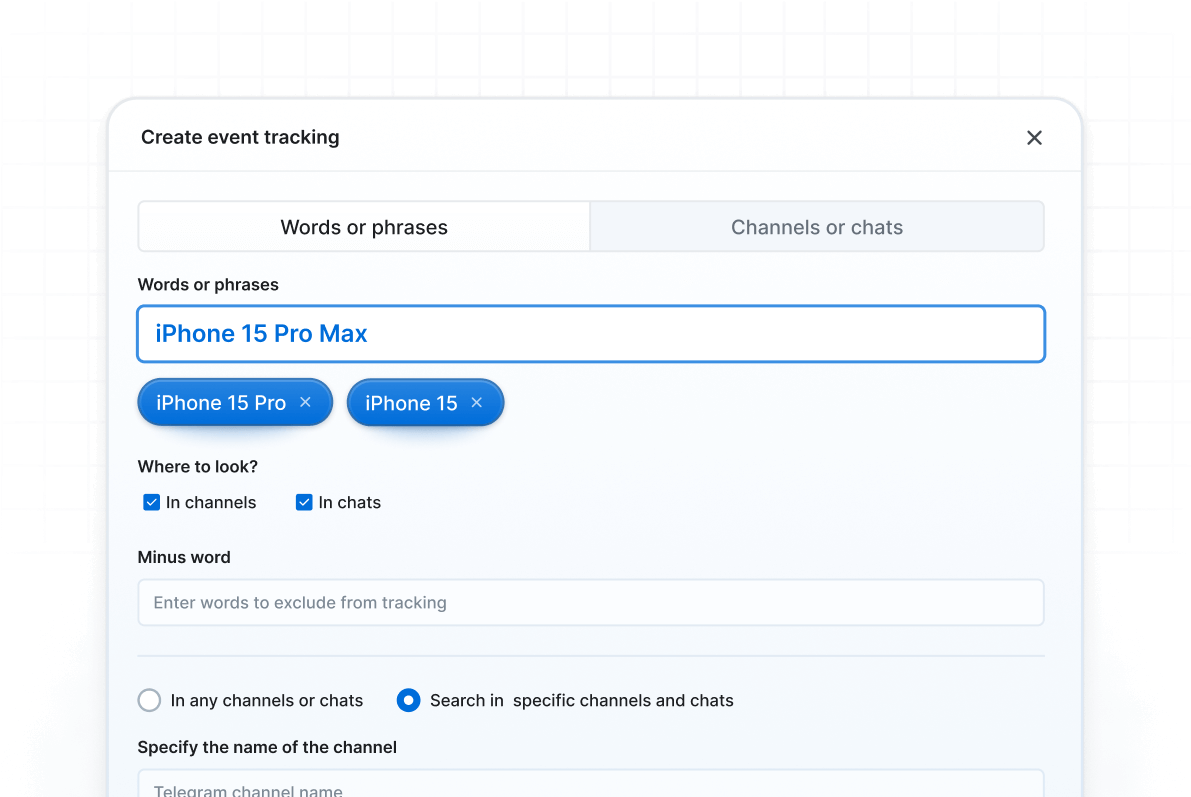Viewport: 1191px width, 797px height.
Task: Select Search in specific channels and chats
Action: 408,700
